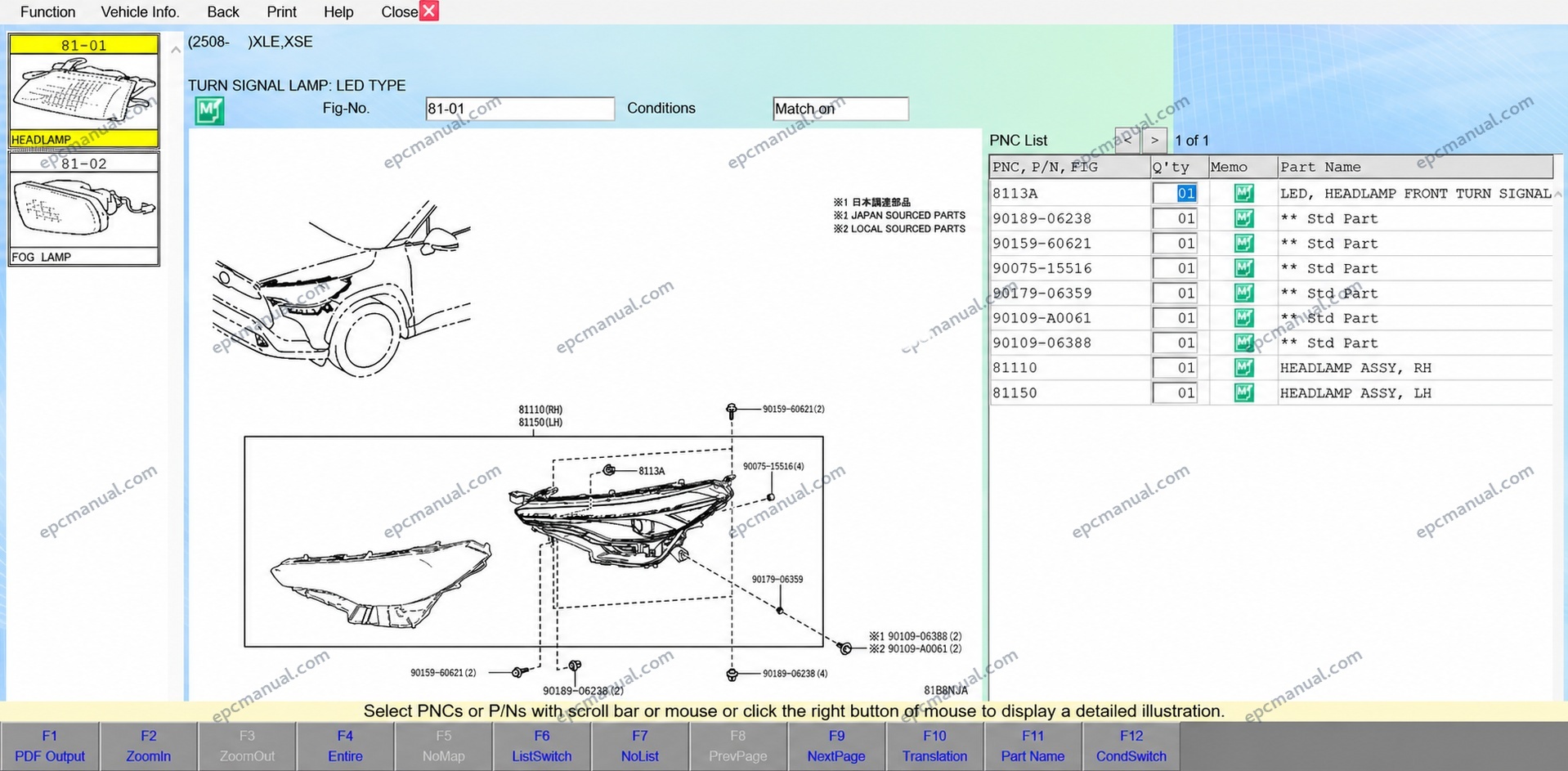
Task: Open memo icon for 90189-06238 row
Action: tap(1243, 218)
